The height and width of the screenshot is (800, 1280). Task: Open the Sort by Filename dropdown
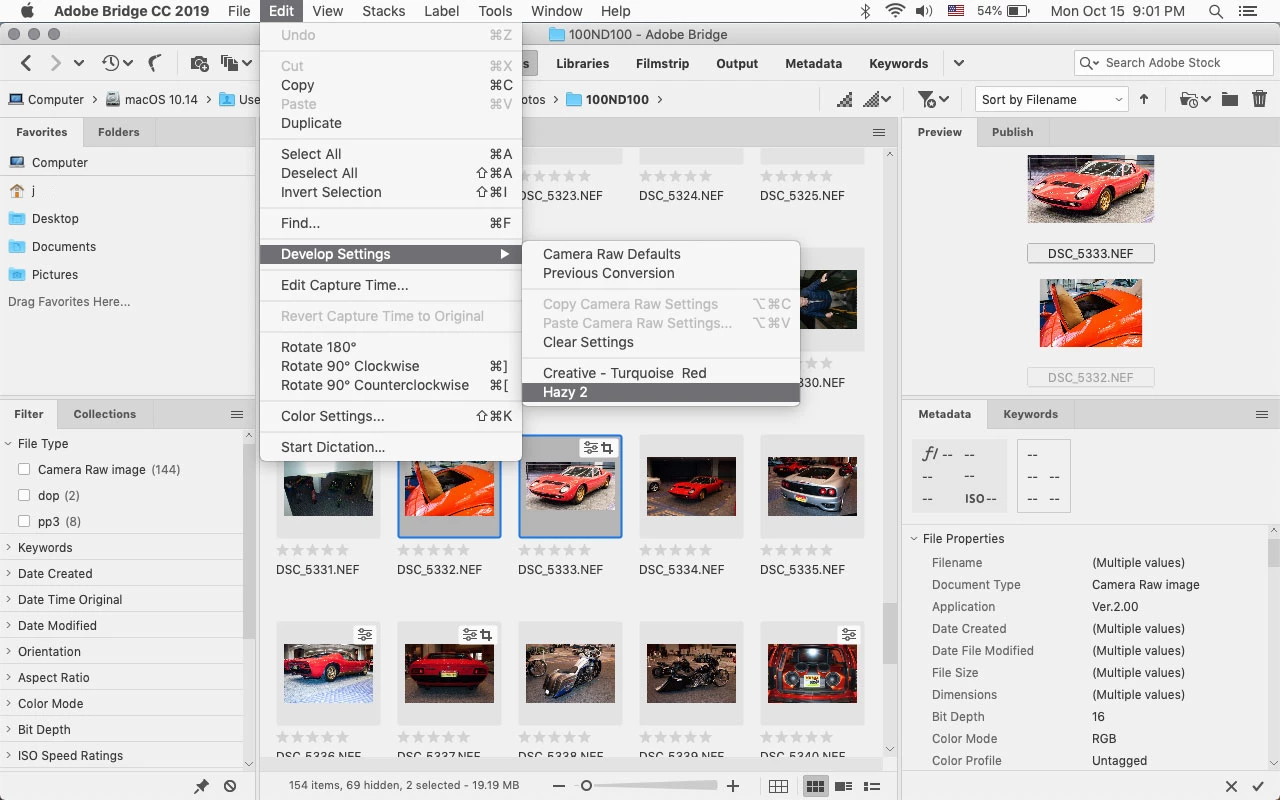tap(1051, 99)
